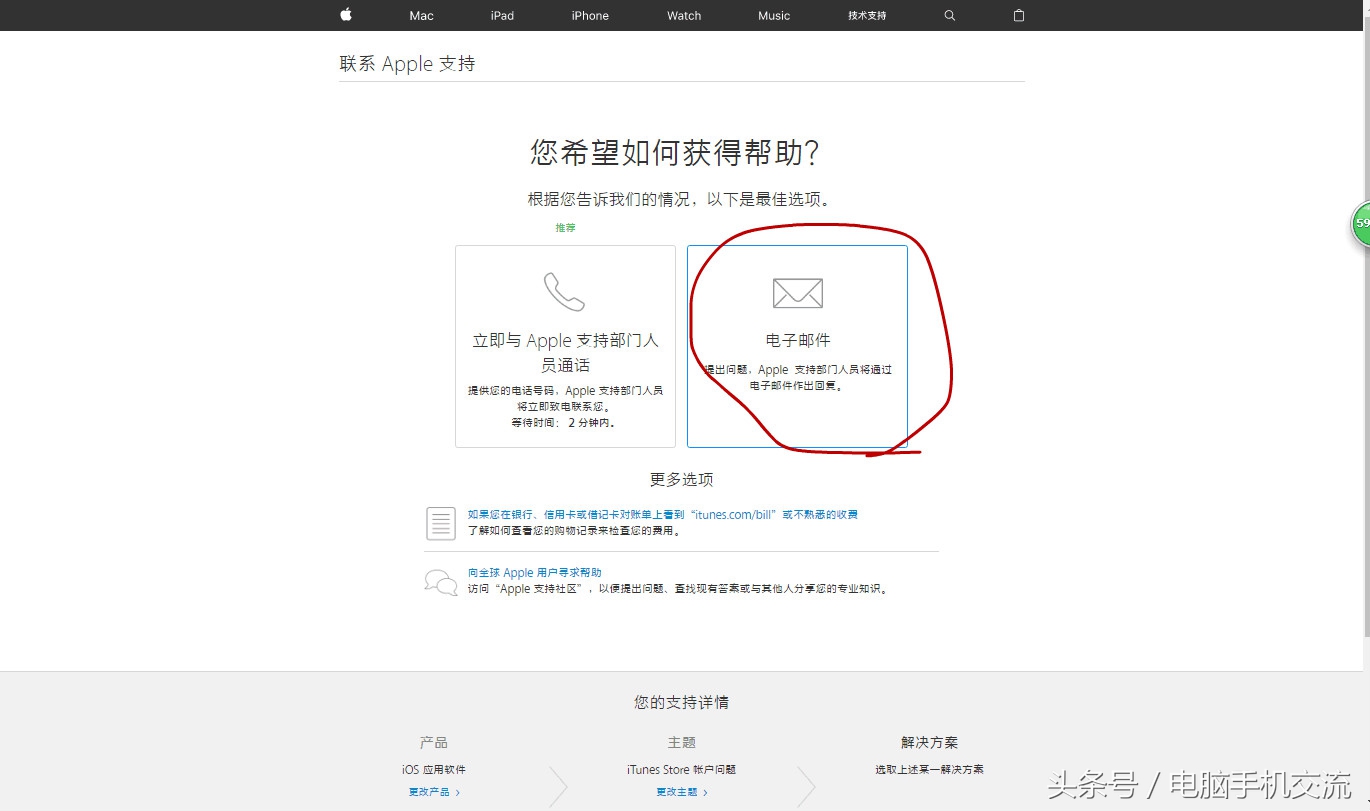Select the 电子邮件 support option card
The width and height of the screenshot is (1370, 811).
797,345
